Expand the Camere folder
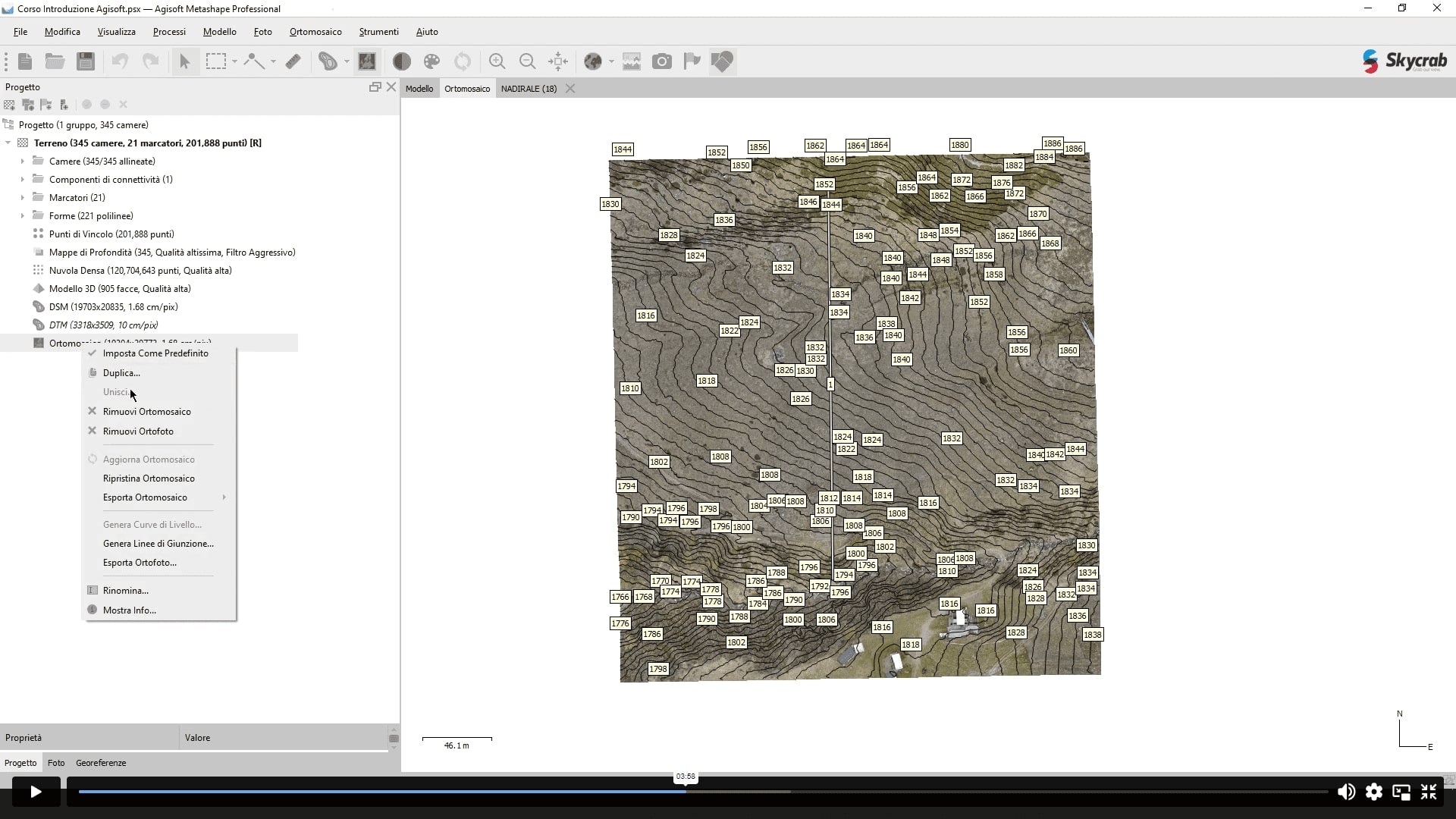Image resolution: width=1456 pixels, height=819 pixels. [x=22, y=162]
